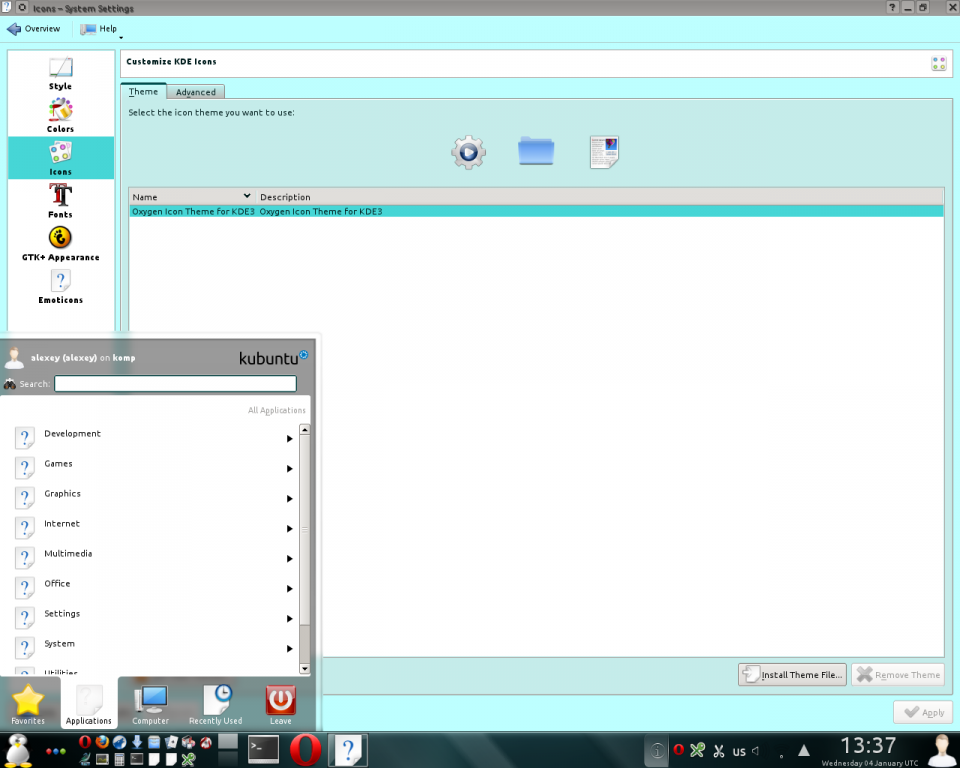This screenshot has width=960, height=768.
Task: Click the window help question-mark button
Action: tap(892, 7)
